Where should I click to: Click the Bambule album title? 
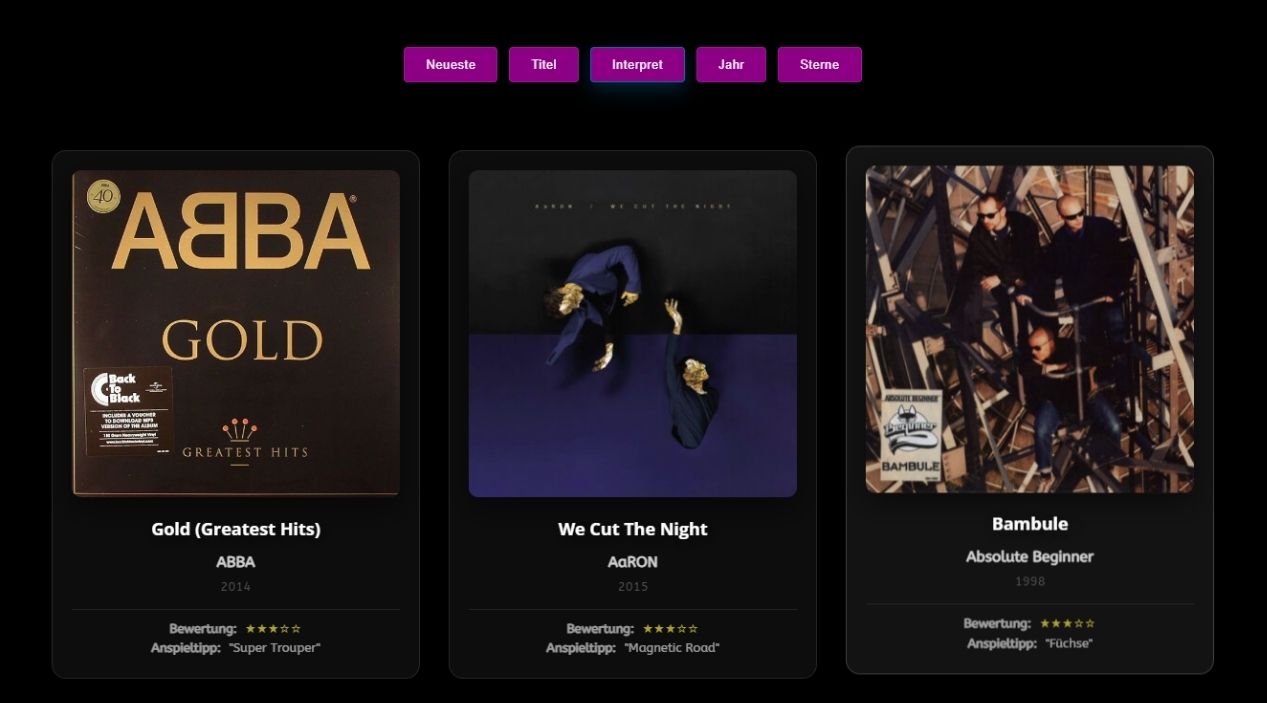[x=1030, y=524]
